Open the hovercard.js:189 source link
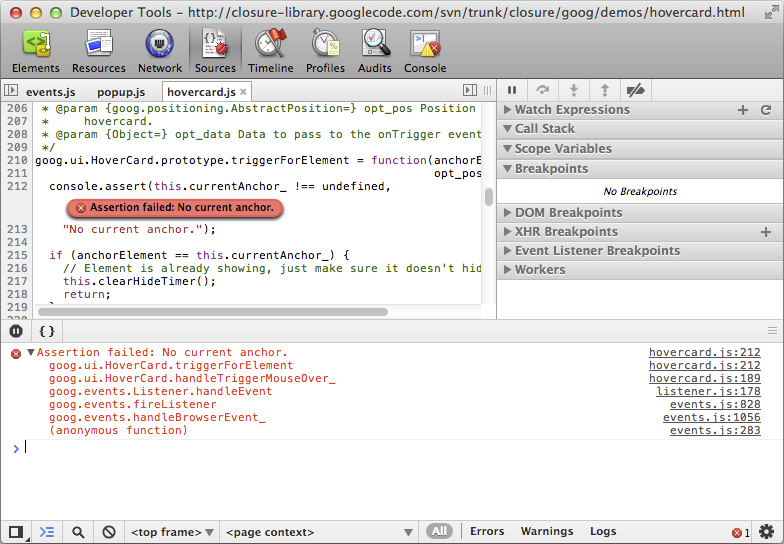 pyautogui.click(x=704, y=379)
